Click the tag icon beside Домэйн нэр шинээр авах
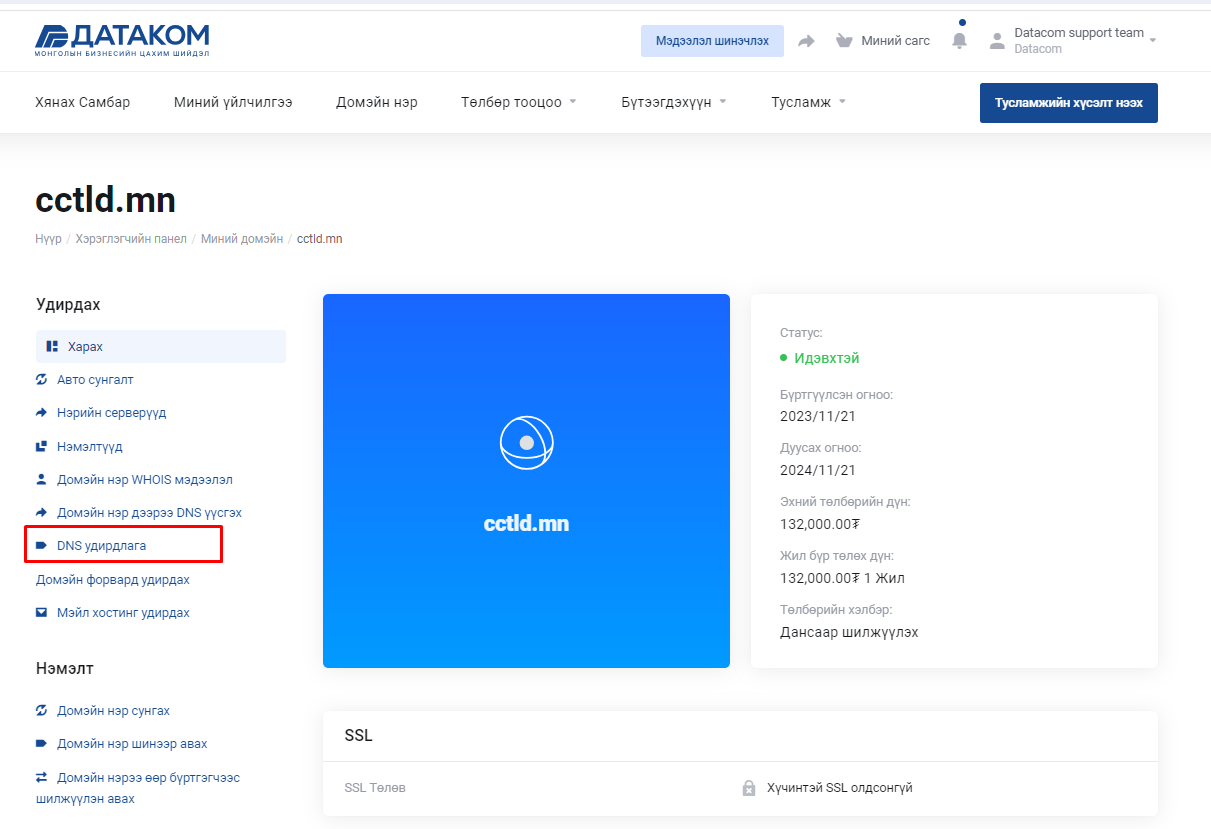The height and width of the screenshot is (829, 1211). coord(41,744)
